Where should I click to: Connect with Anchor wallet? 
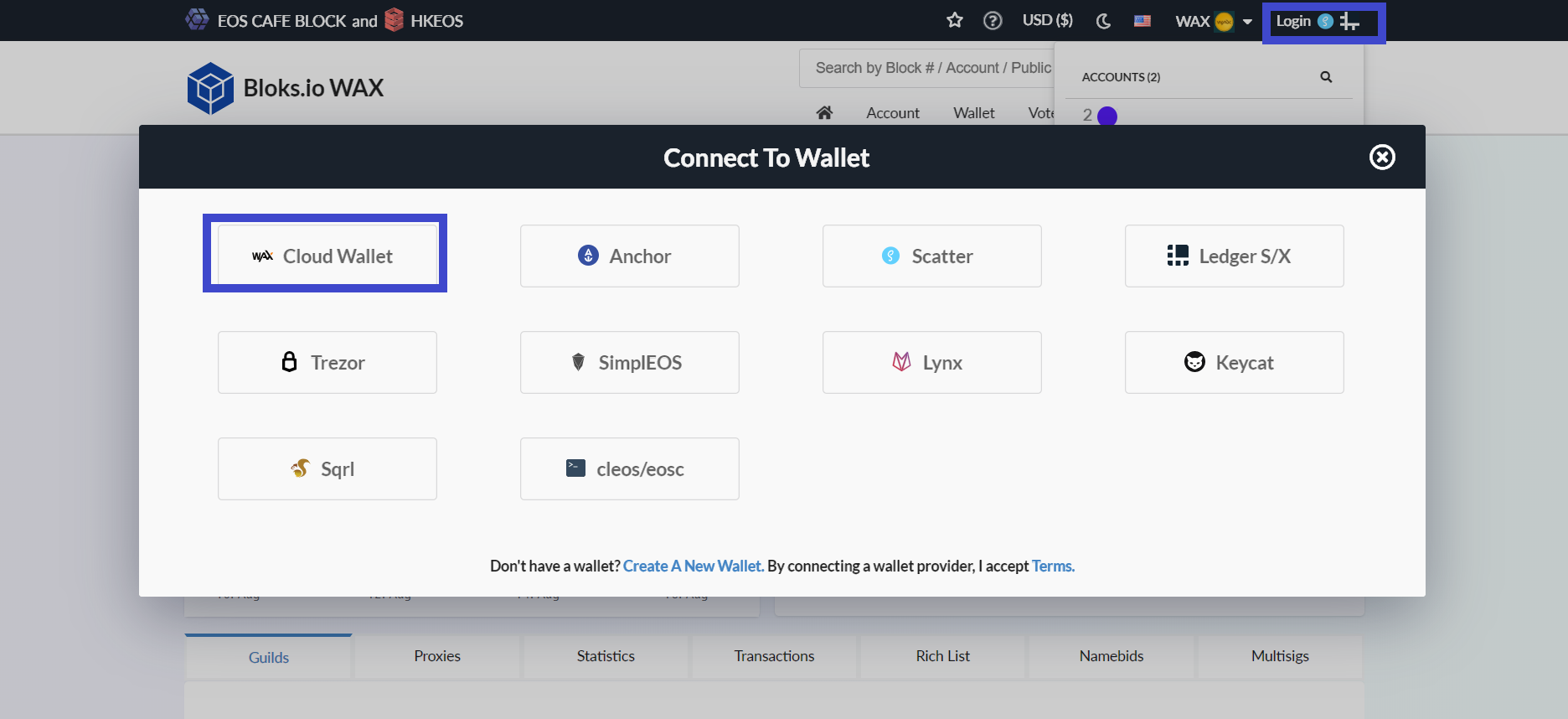click(x=630, y=256)
